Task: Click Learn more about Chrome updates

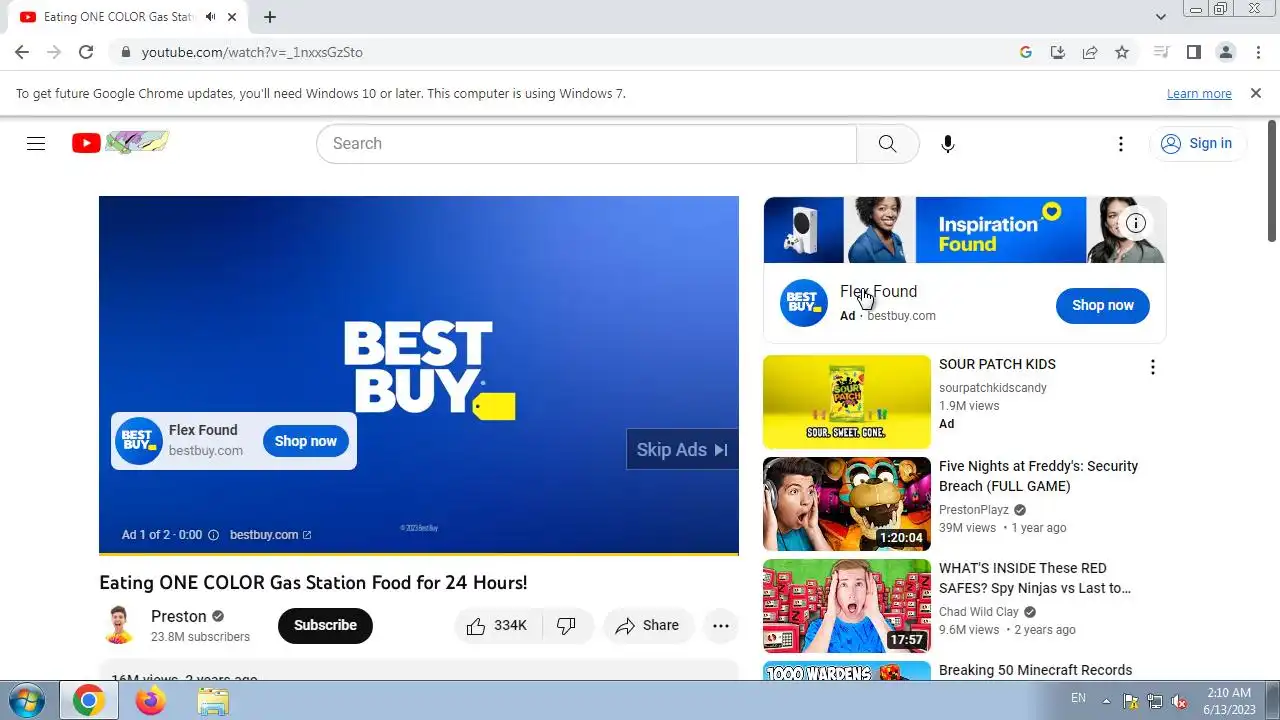Action: pyautogui.click(x=1199, y=93)
